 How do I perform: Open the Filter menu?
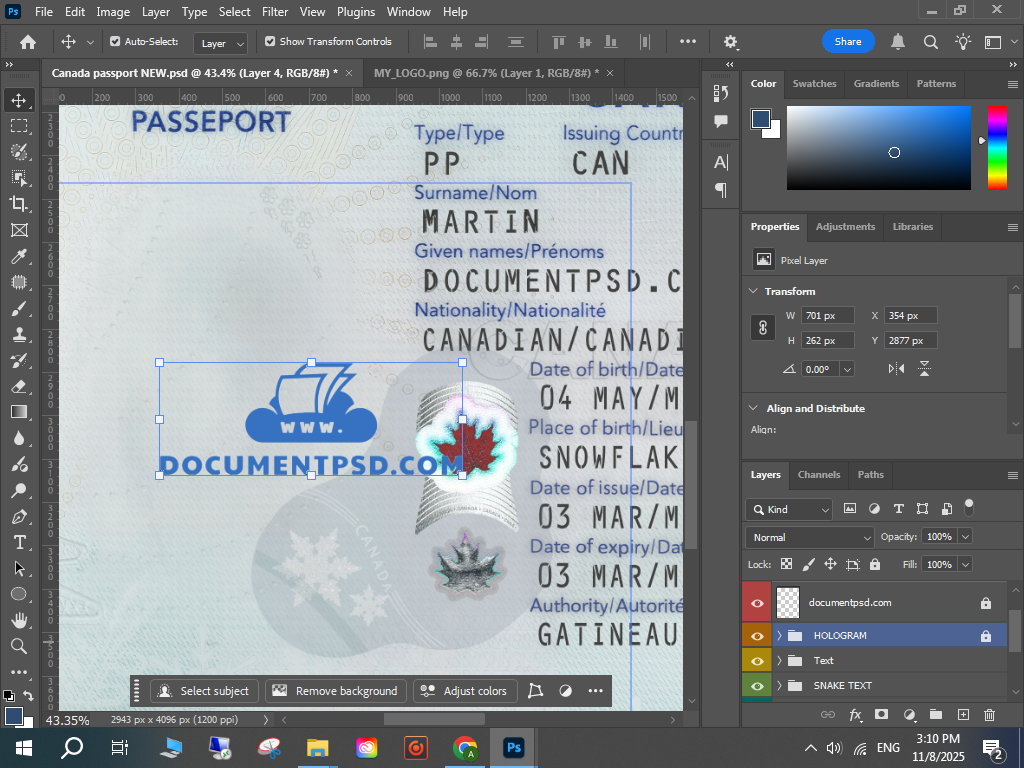tap(275, 12)
